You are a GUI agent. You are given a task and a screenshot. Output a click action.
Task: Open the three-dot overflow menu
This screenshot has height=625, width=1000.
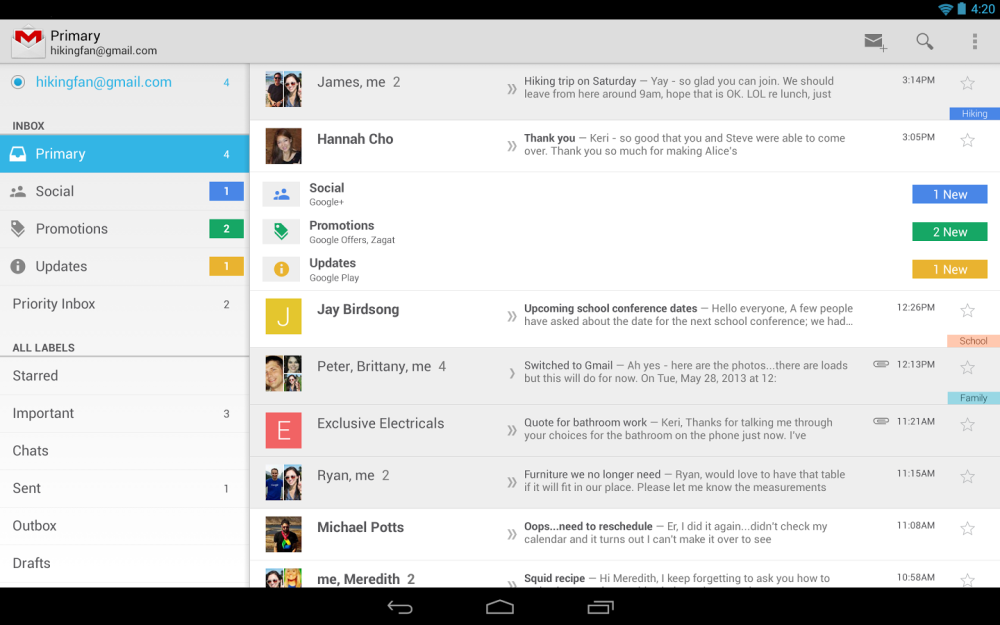[975, 42]
